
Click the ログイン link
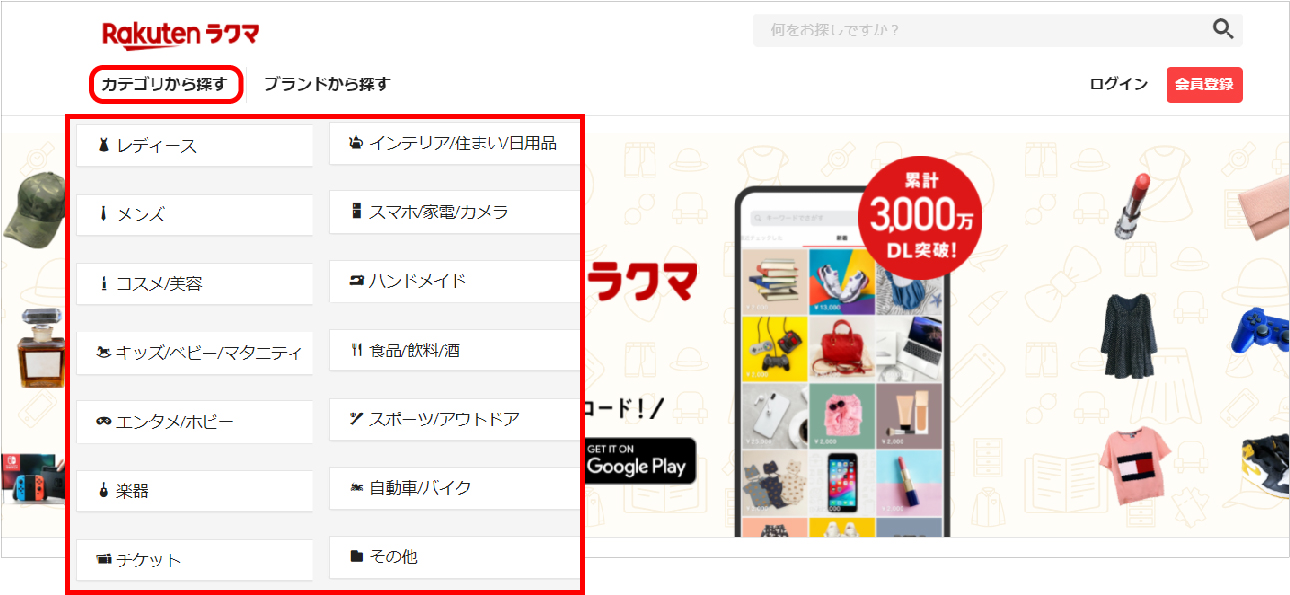pos(1119,84)
